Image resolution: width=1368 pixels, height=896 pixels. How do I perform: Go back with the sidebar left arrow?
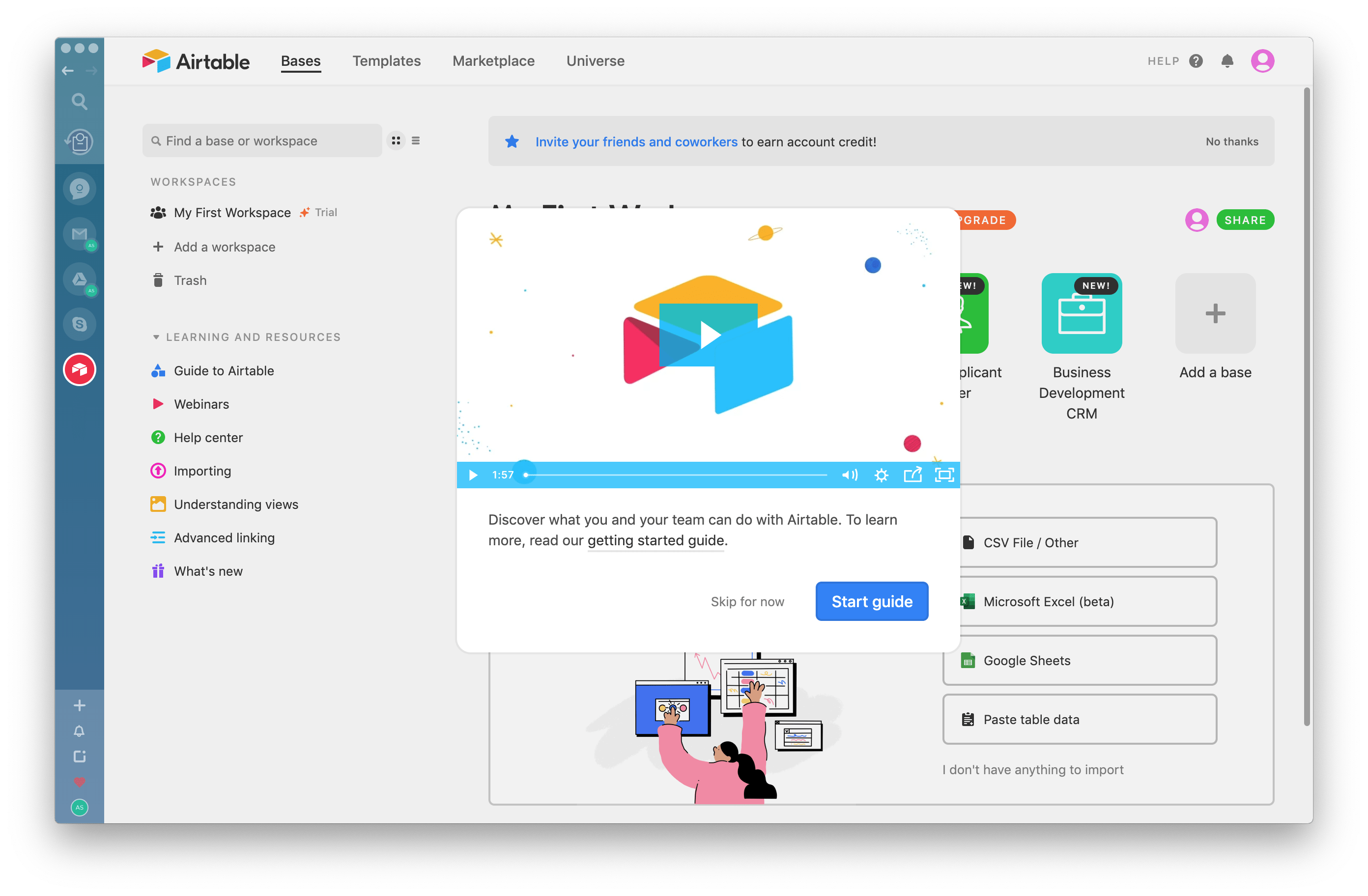[68, 71]
